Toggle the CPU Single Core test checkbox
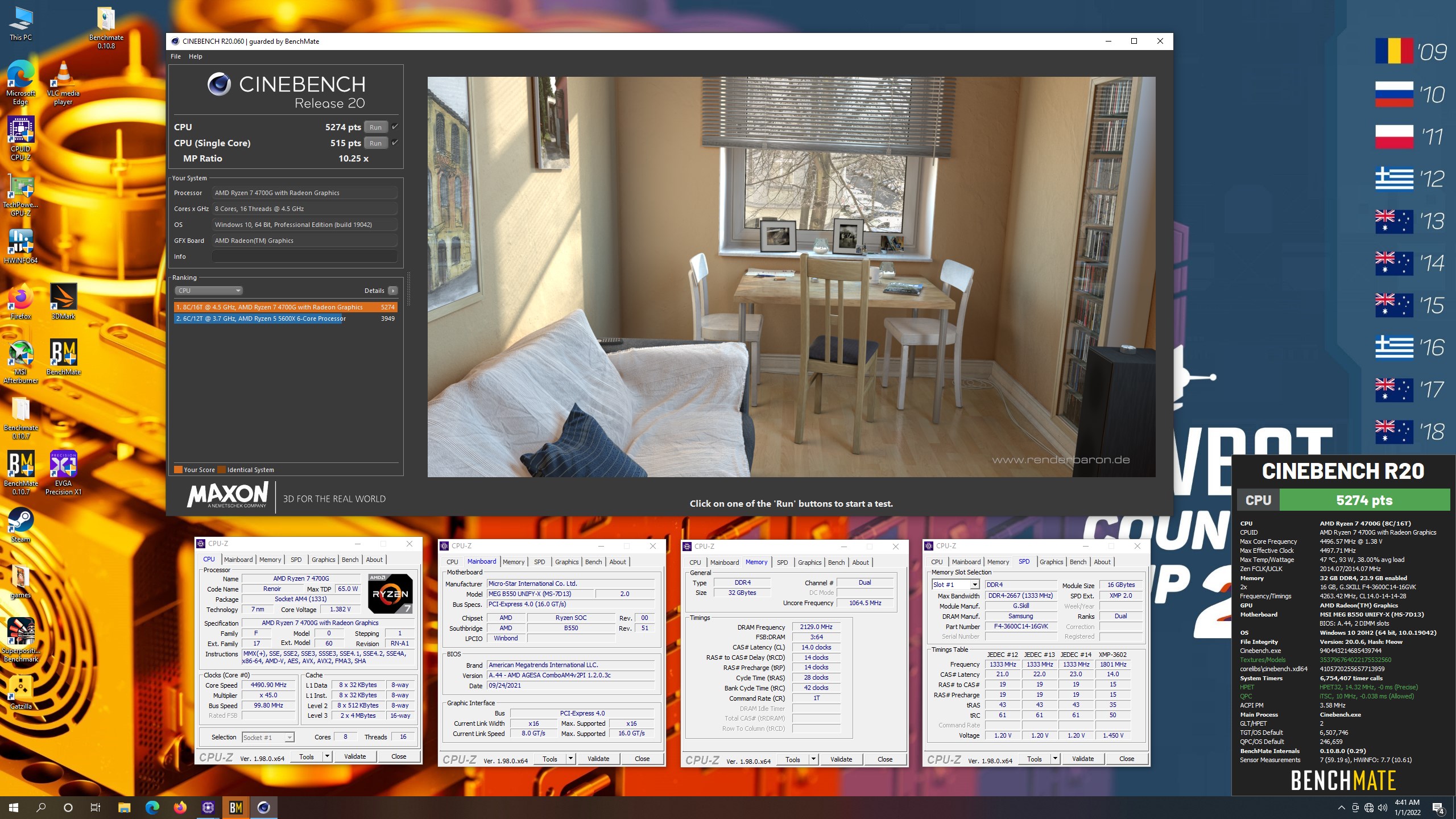This screenshot has height=819, width=1456. (x=395, y=143)
